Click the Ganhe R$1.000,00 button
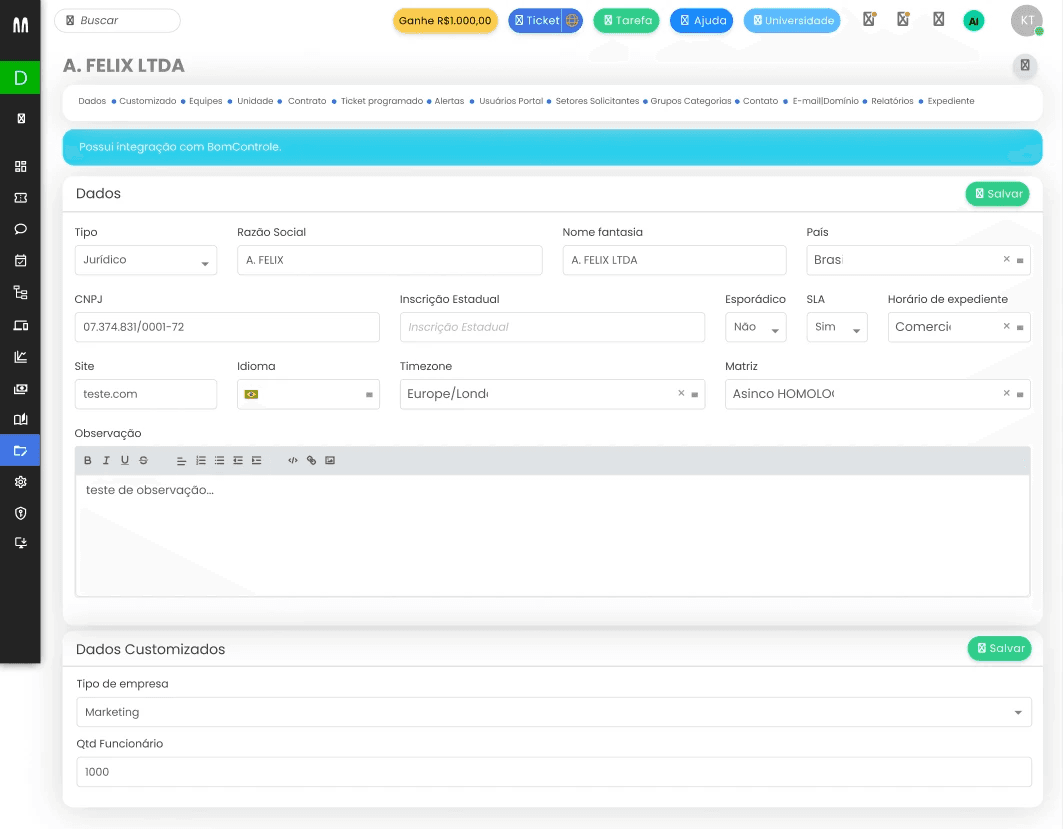Image resolution: width=1063 pixels, height=829 pixels. [x=445, y=20]
